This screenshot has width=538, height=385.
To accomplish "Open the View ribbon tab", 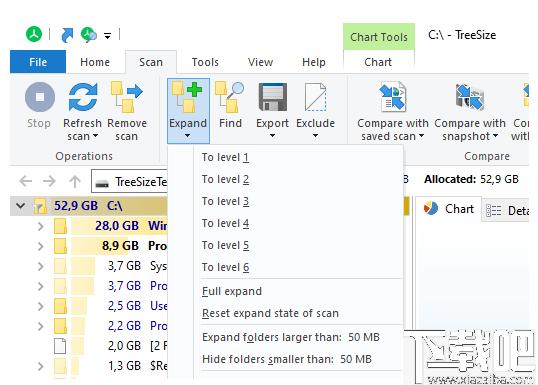I will click(260, 62).
